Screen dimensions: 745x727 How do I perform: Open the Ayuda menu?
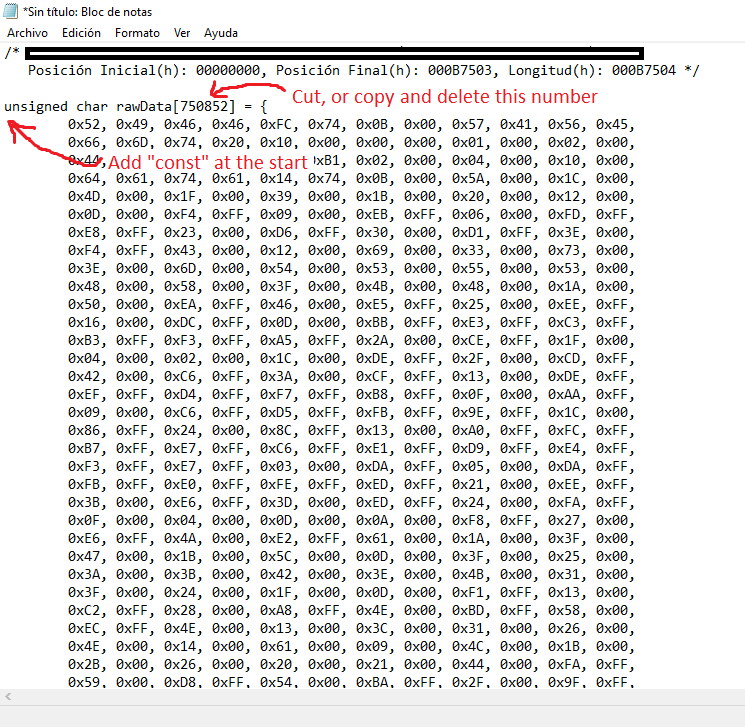pyautogui.click(x=221, y=33)
